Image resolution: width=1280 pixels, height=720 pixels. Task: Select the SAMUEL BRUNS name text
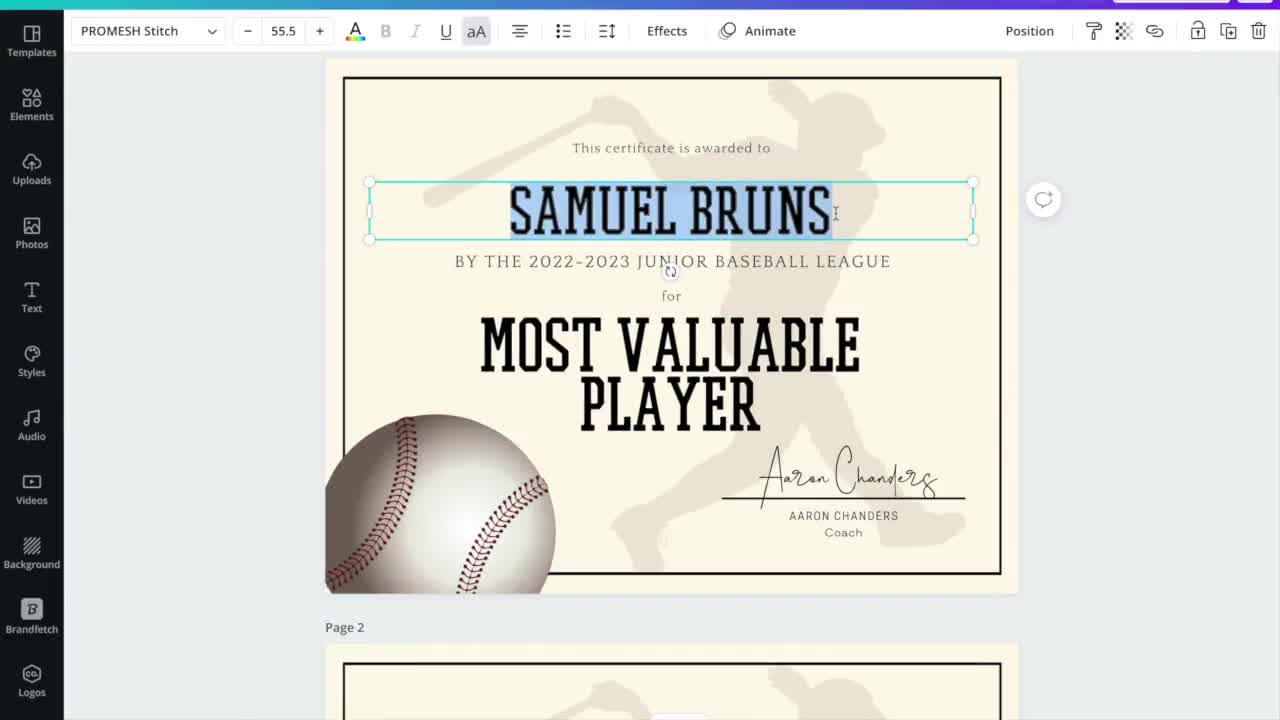click(671, 211)
